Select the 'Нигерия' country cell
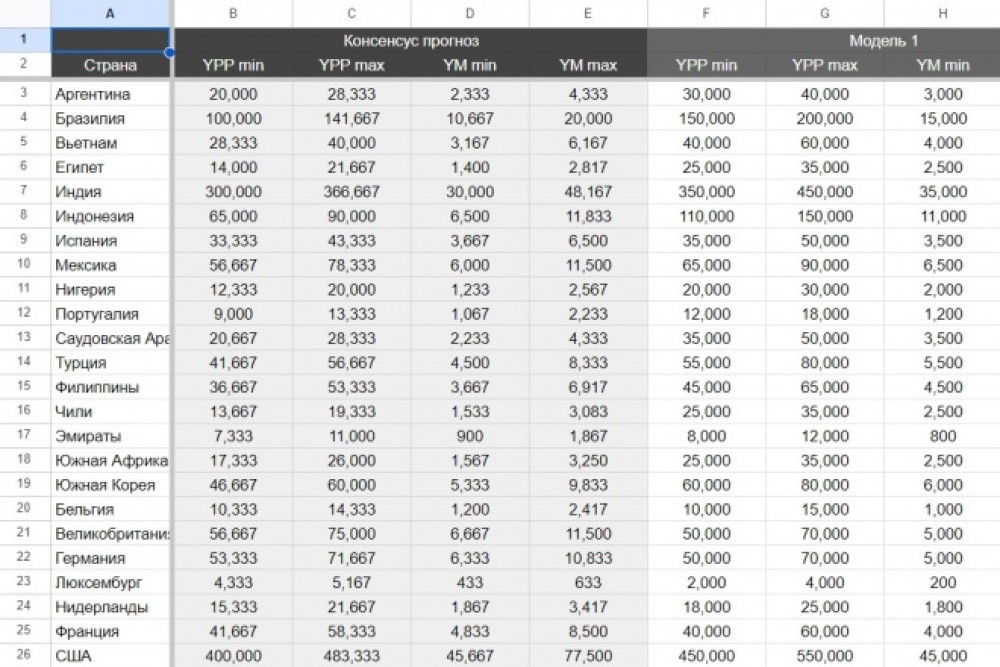1000x667 pixels. pyautogui.click(x=110, y=290)
